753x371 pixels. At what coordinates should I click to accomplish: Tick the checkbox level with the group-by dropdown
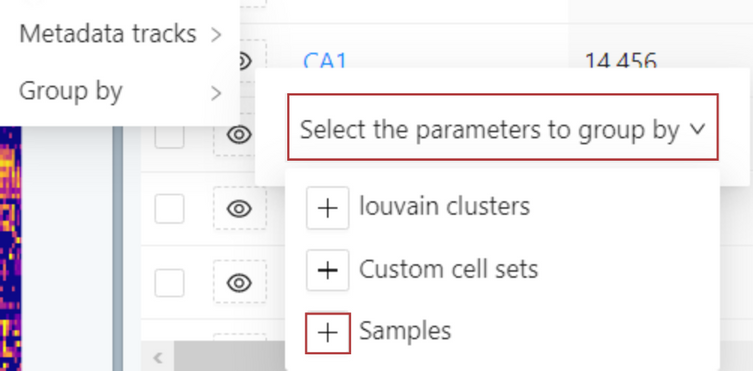(x=169, y=136)
